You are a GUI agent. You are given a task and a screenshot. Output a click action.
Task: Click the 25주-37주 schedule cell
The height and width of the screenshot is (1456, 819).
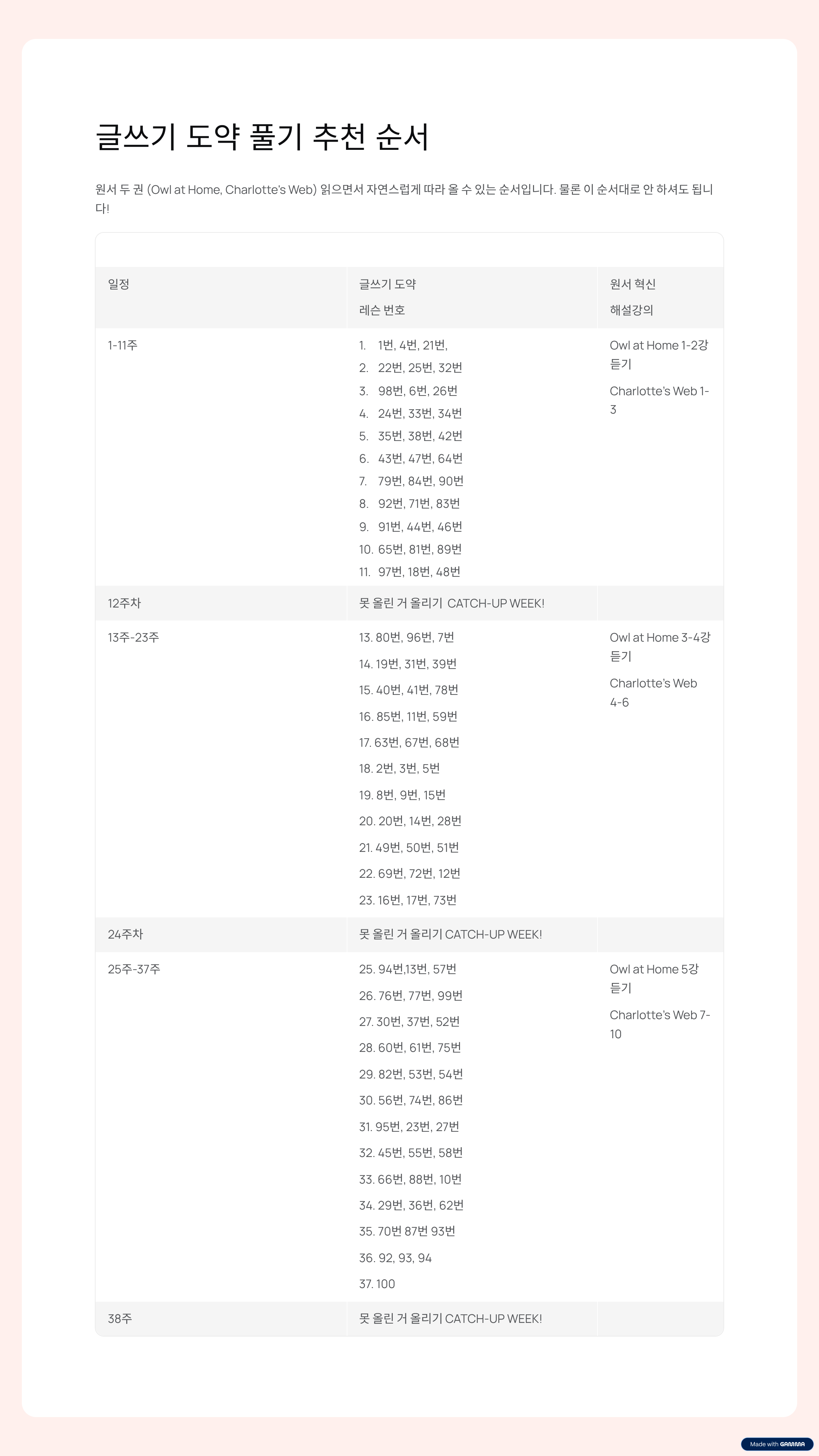pos(134,969)
